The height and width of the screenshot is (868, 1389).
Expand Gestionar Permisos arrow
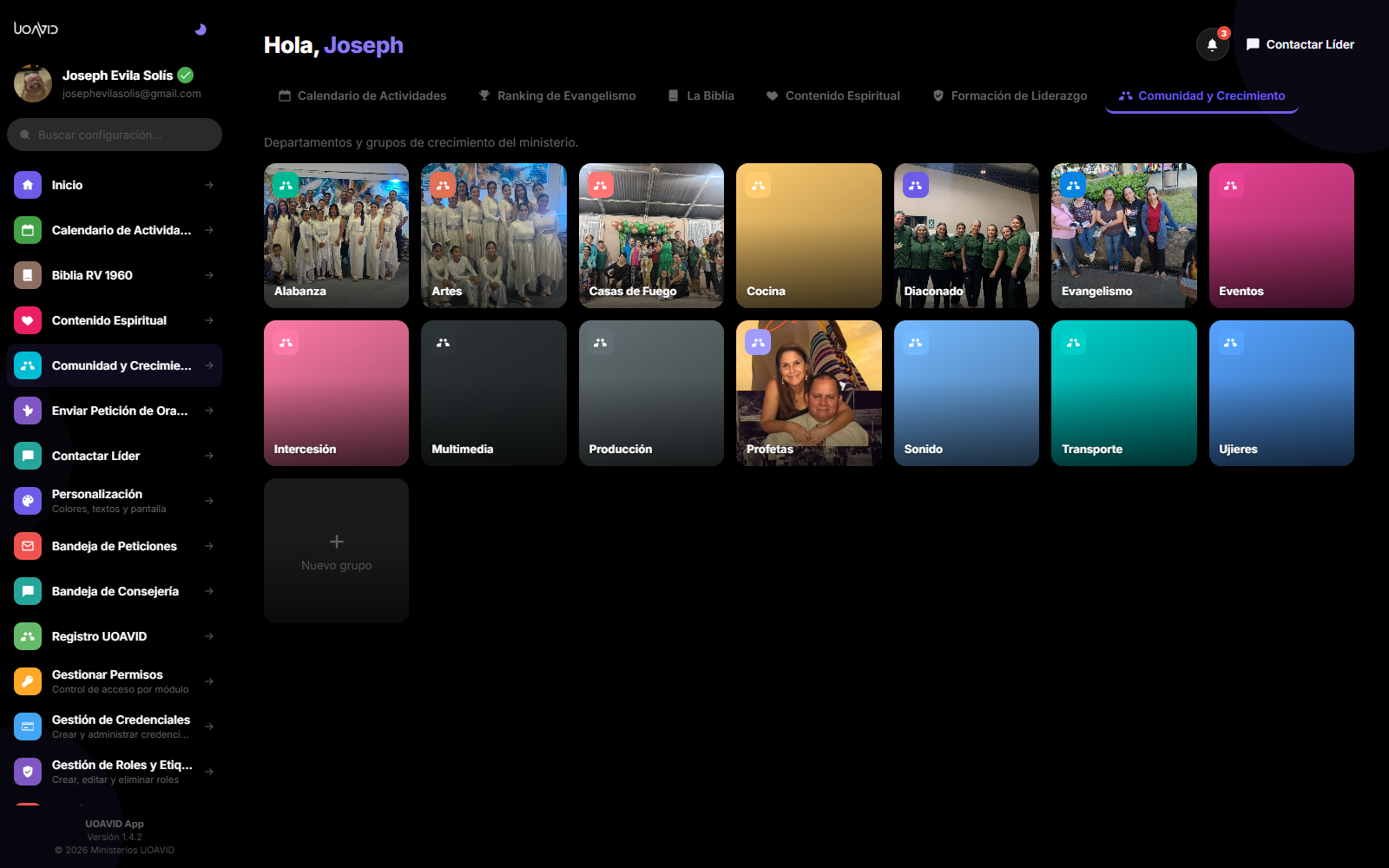(x=209, y=681)
